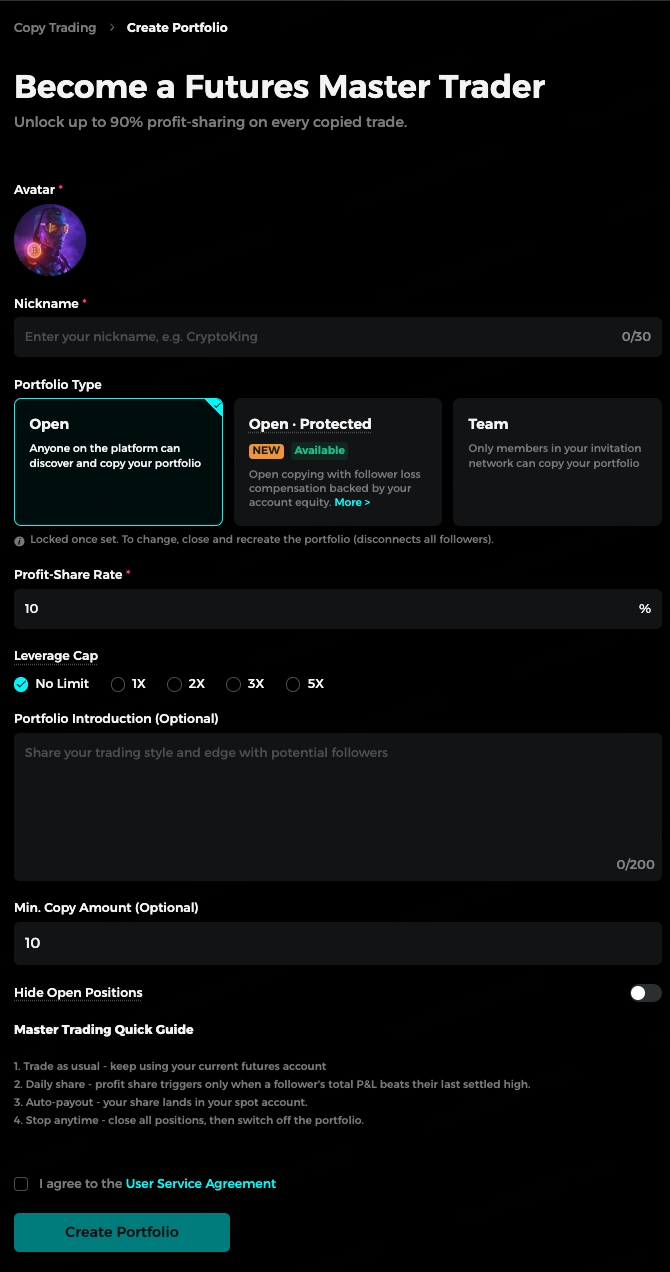The image size is (670, 1272).
Task: Select the 1X leverage cap
Action: 129,684
